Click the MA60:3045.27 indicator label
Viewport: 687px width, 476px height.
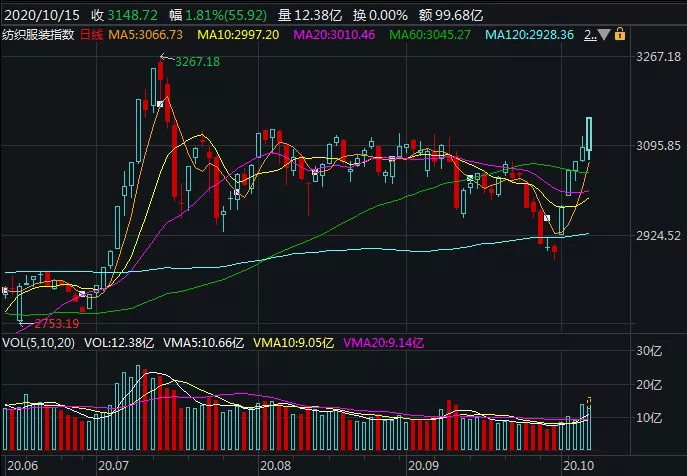point(430,35)
